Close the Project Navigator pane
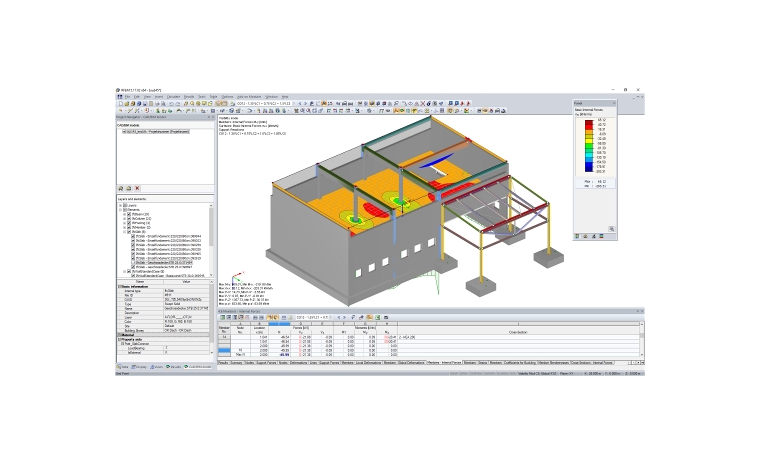Screen dimensions: 760x463 click(213, 117)
